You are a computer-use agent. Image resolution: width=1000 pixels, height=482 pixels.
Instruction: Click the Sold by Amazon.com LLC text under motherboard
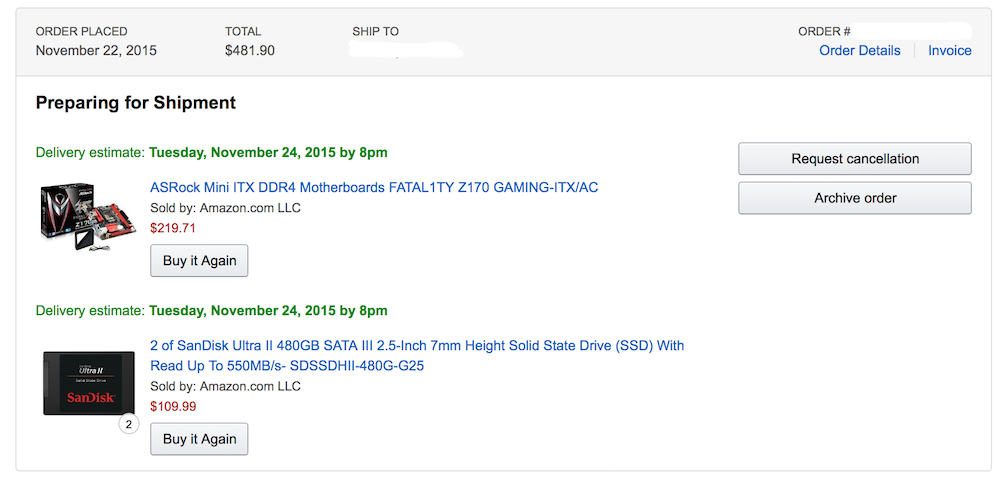tap(225, 208)
